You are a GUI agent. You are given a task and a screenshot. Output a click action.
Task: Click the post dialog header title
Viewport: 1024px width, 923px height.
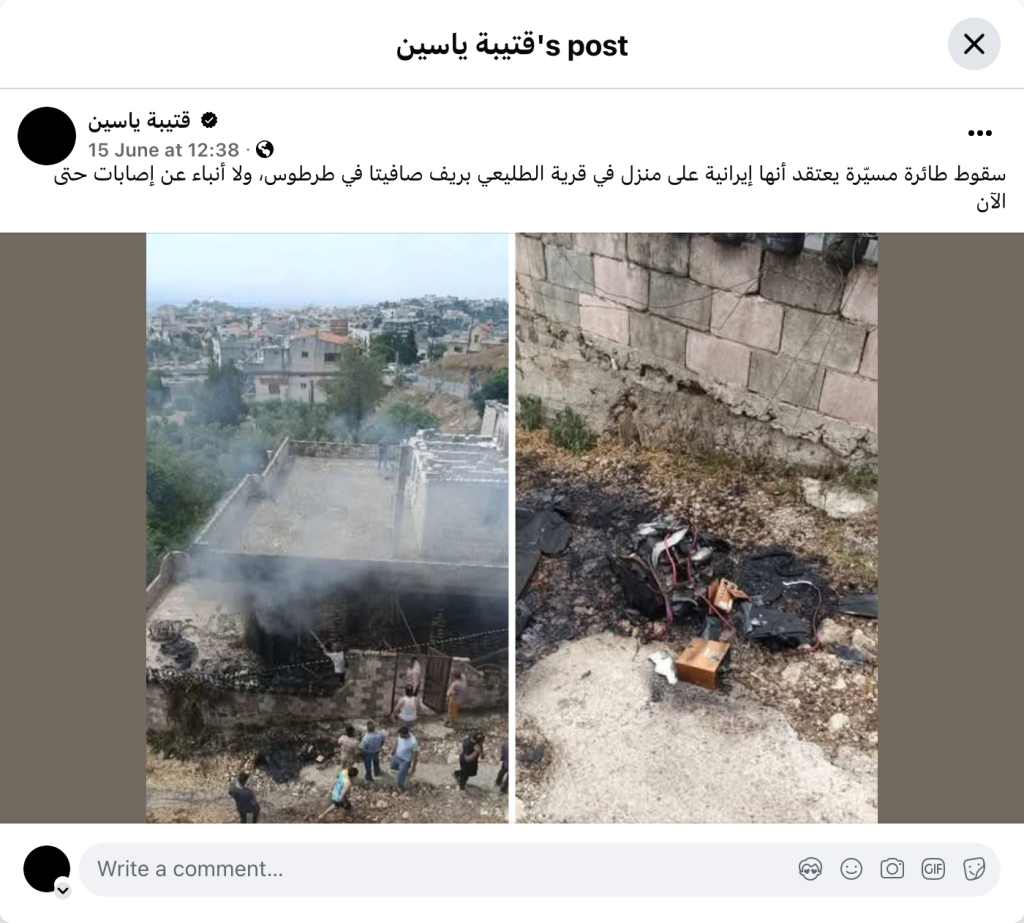tap(511, 46)
